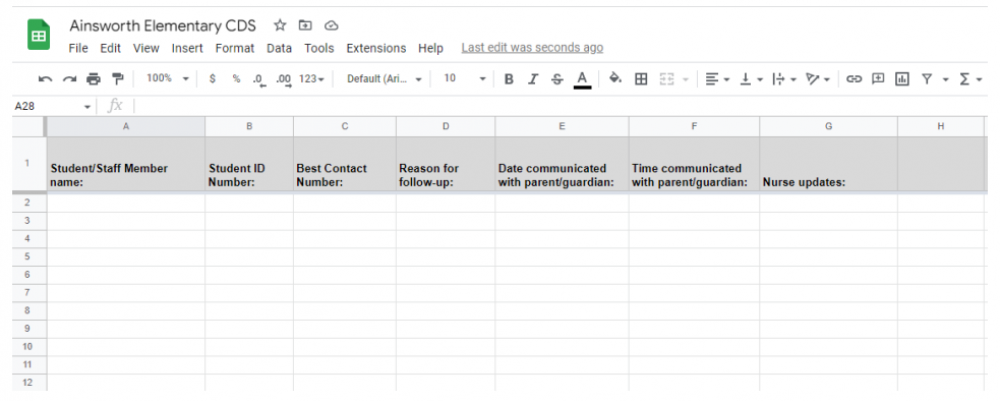Screen dimensions: 1000x401
Task: Open the Extensions menu
Action: [376, 48]
